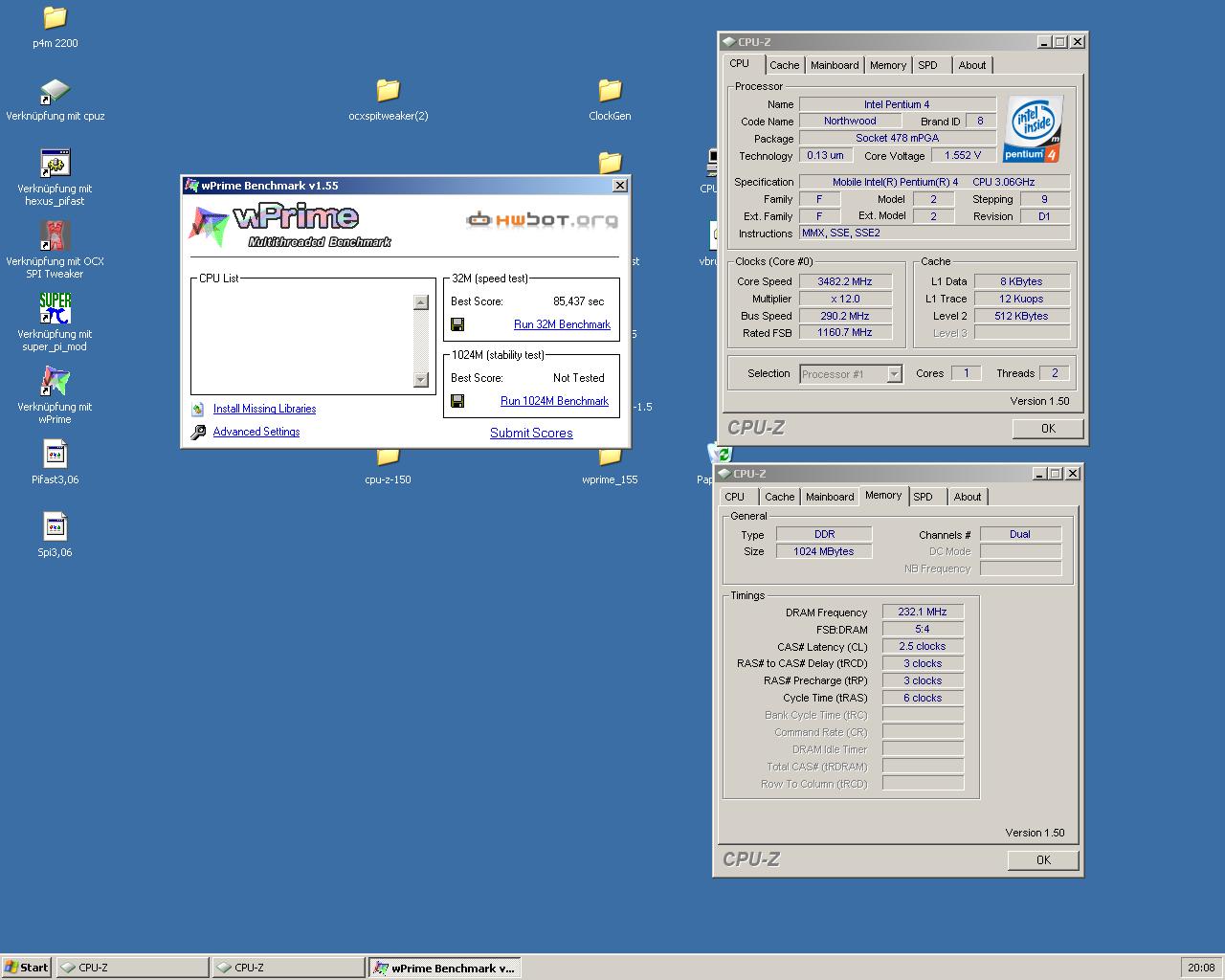
Task: Click the Multiplier value x 12.0
Action: click(x=845, y=299)
